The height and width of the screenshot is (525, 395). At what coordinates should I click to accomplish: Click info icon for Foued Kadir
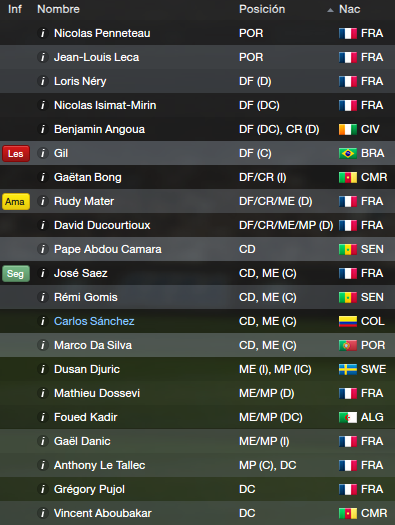point(43,417)
